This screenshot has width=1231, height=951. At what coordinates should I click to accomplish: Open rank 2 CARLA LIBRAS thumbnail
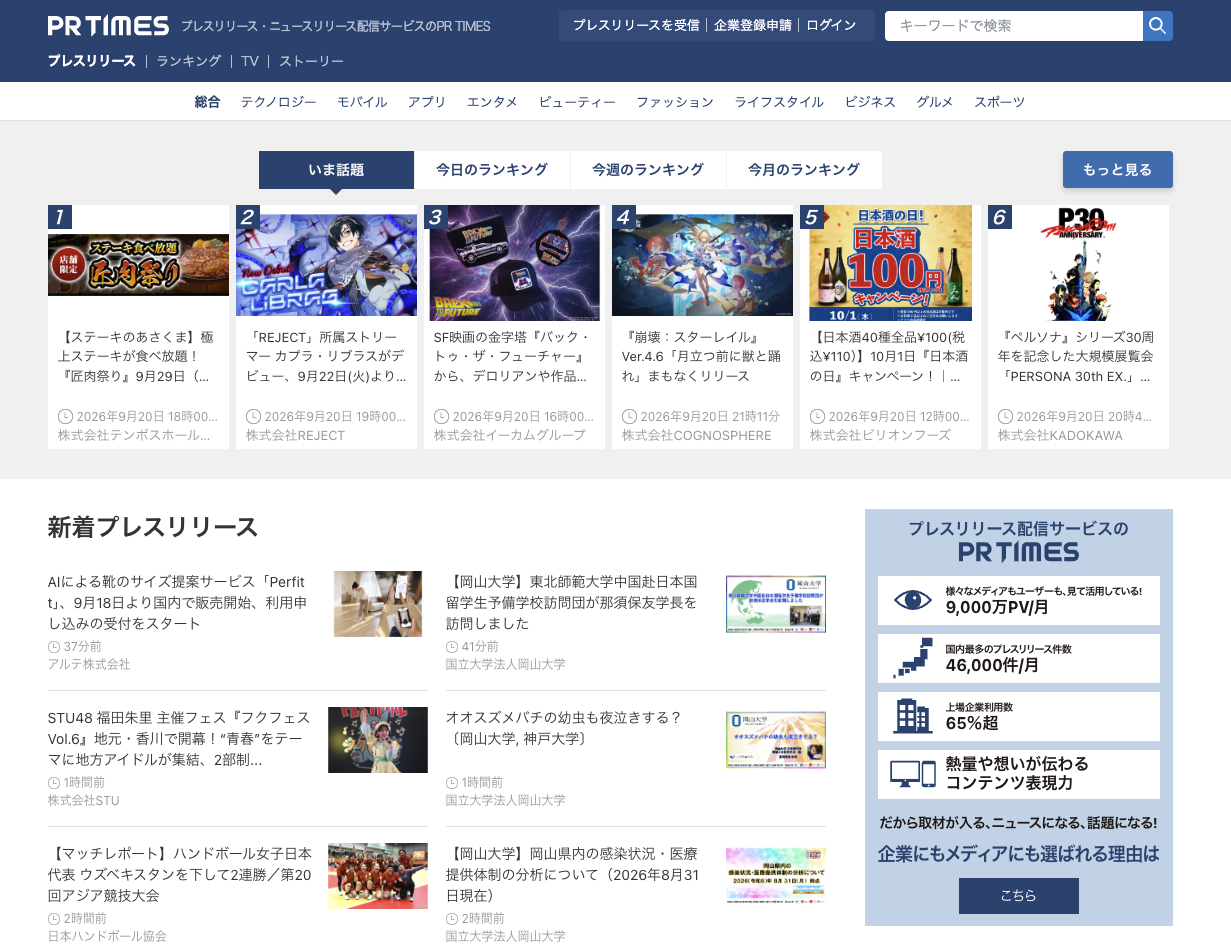pyautogui.click(x=326, y=263)
